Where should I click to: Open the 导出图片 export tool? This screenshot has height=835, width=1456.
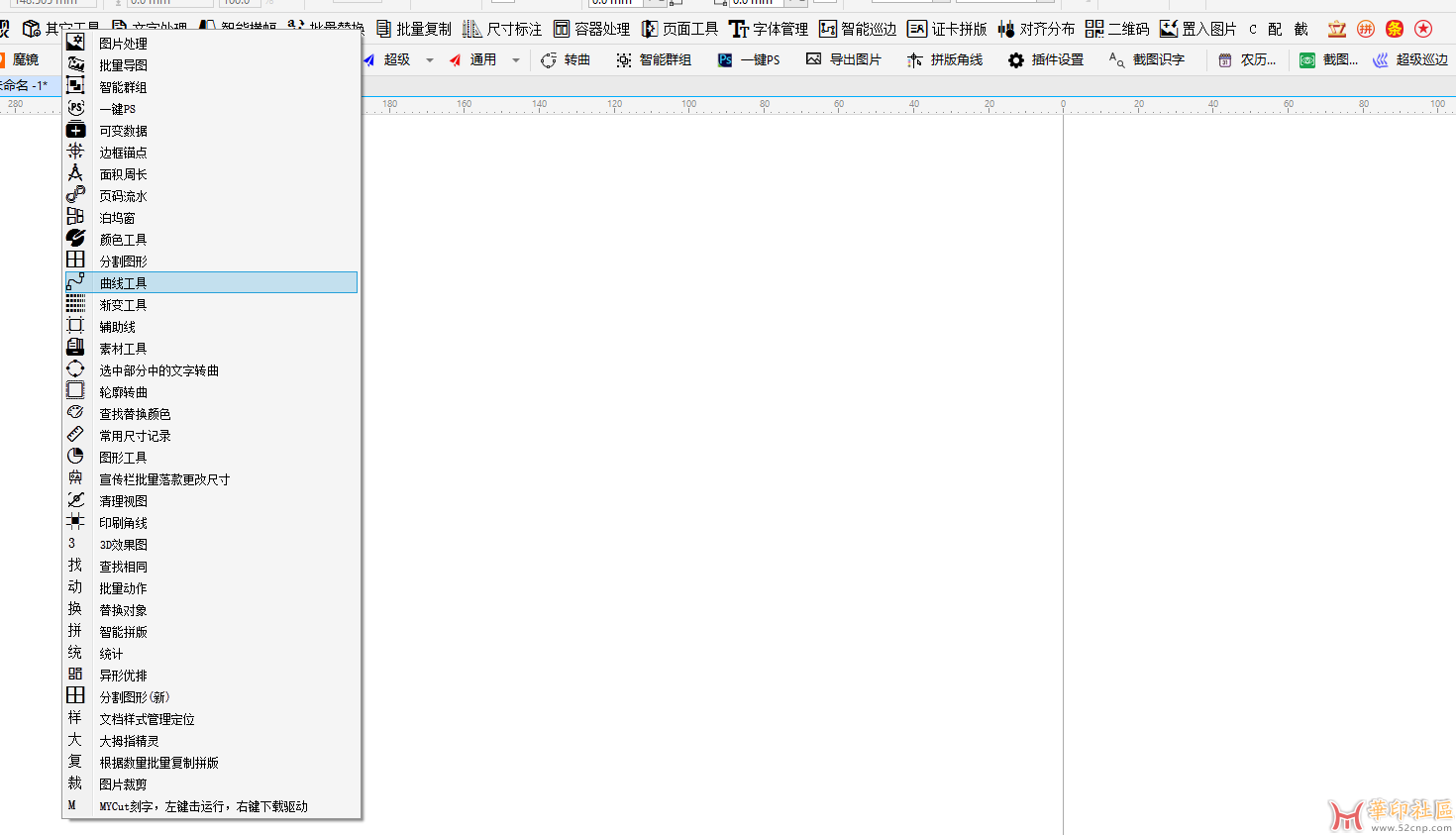point(814,59)
